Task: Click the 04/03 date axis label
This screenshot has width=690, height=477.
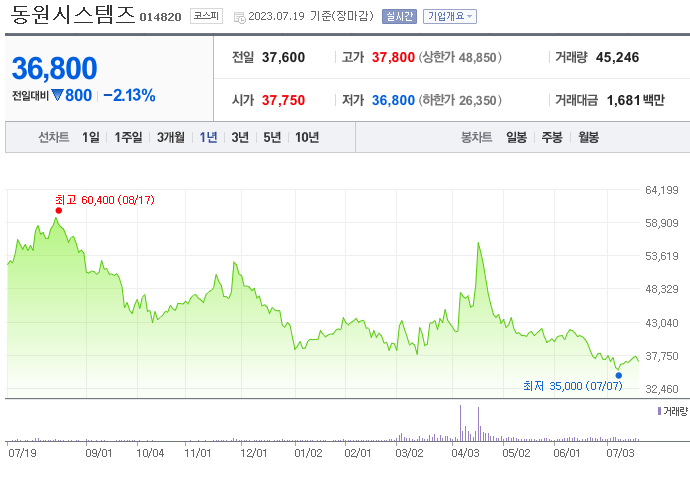Action: (x=465, y=453)
